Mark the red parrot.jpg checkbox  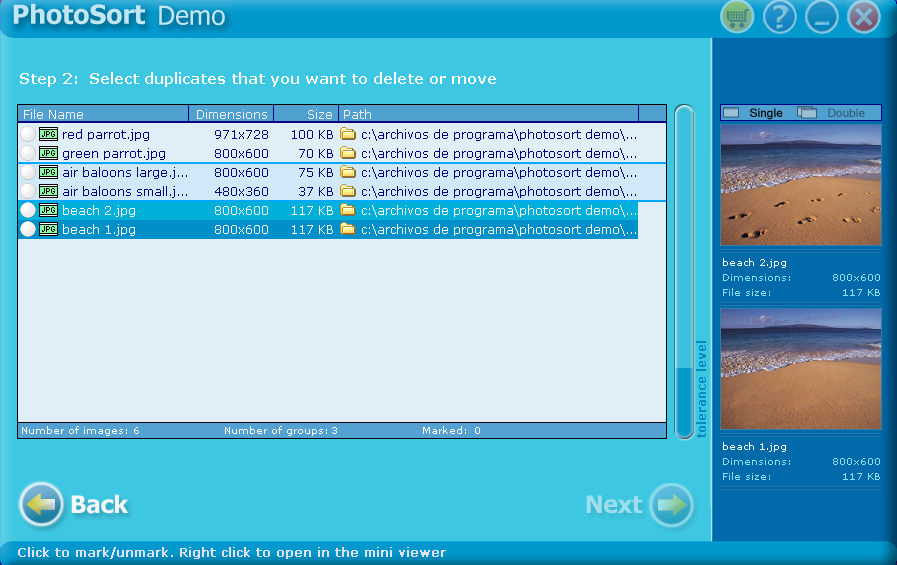click(28, 134)
